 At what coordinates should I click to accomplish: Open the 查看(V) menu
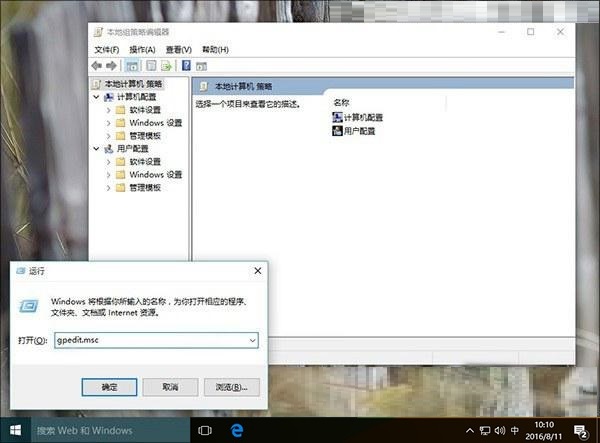179,50
